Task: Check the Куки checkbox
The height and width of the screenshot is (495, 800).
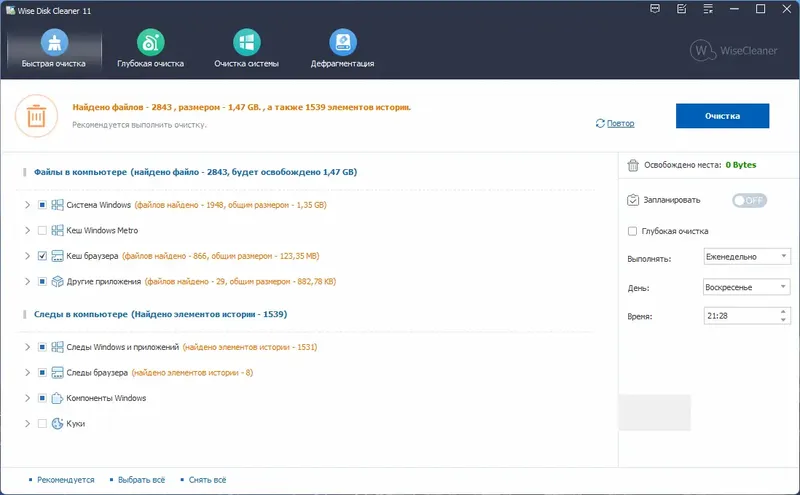Action: 42,424
